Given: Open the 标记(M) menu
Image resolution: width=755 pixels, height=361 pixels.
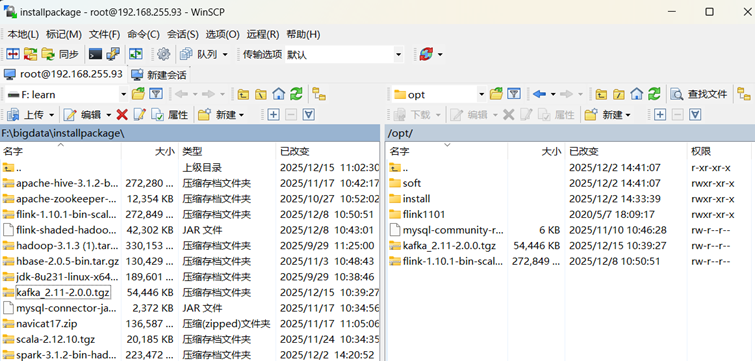Looking at the screenshot, I should [x=64, y=34].
